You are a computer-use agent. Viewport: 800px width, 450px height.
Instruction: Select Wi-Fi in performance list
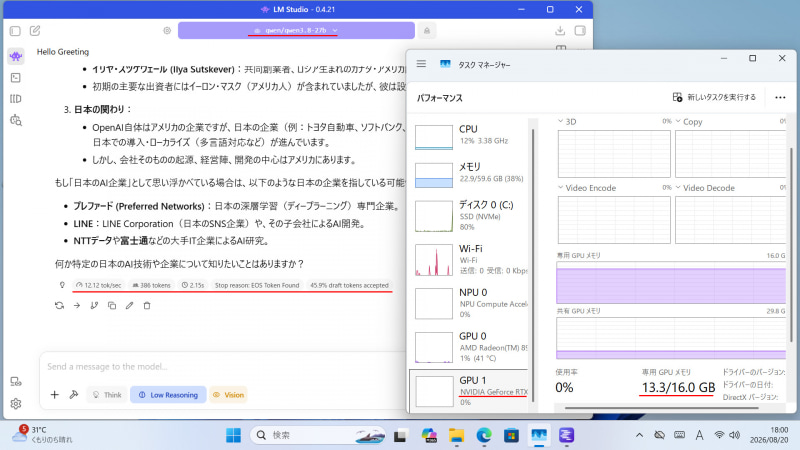469,260
